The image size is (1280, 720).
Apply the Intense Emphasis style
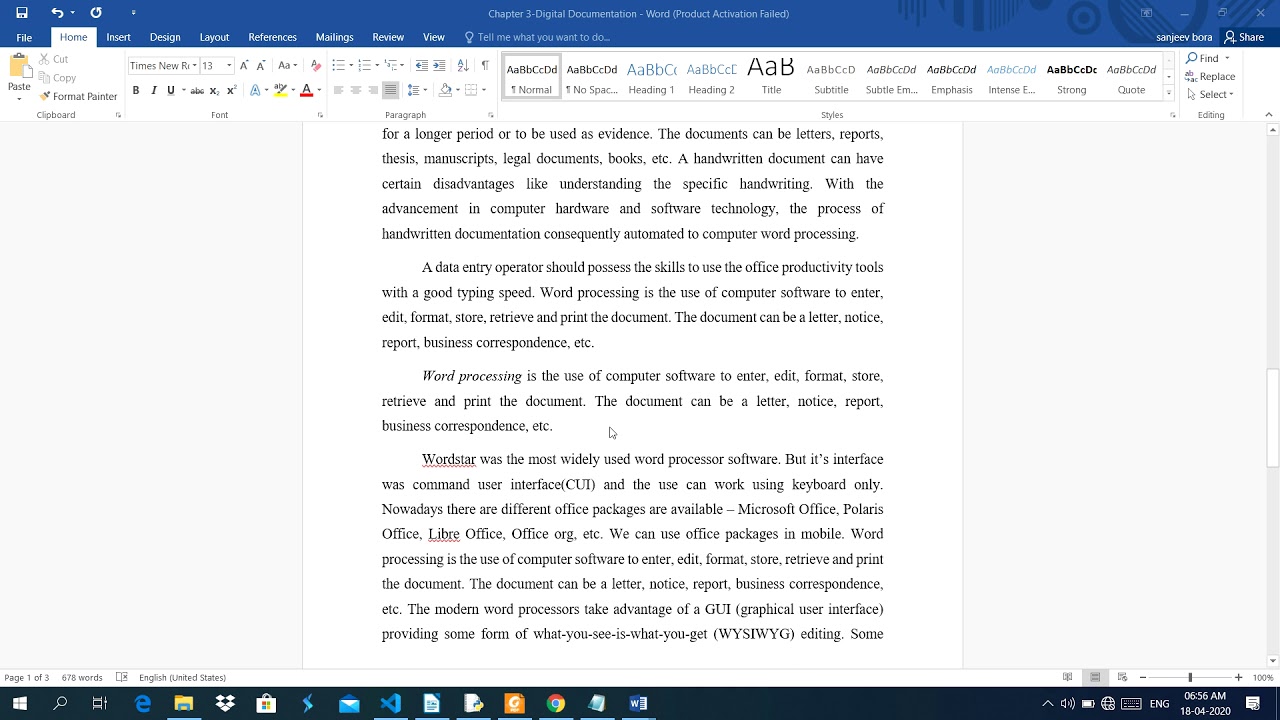[1011, 77]
